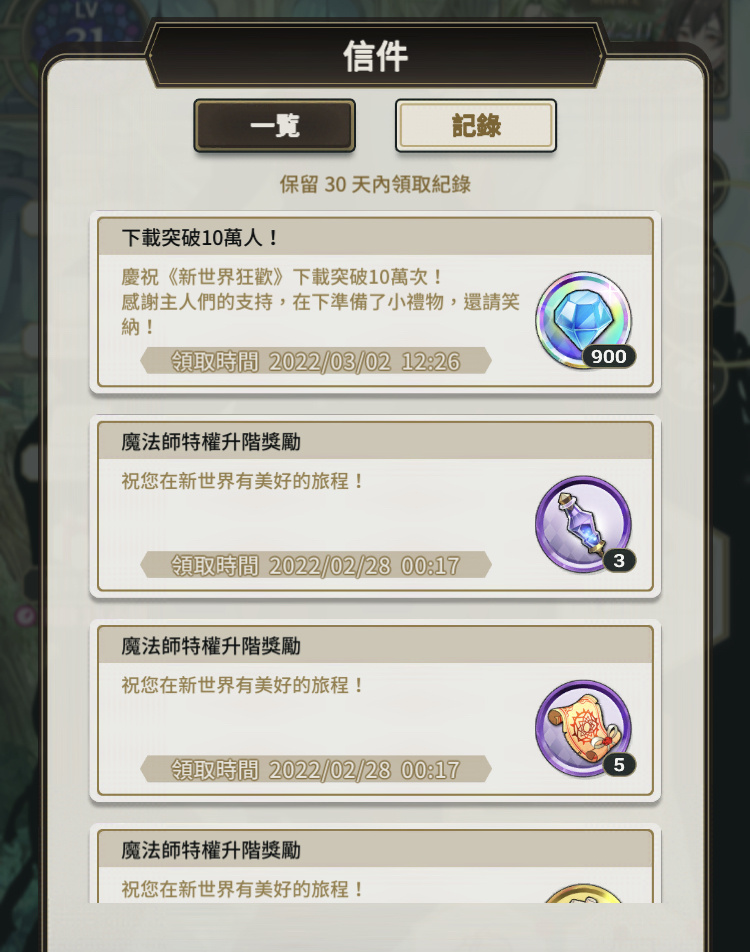This screenshot has height=952, width=750.
Task: Tap the blue diamond 900 reward icon
Action: (583, 319)
